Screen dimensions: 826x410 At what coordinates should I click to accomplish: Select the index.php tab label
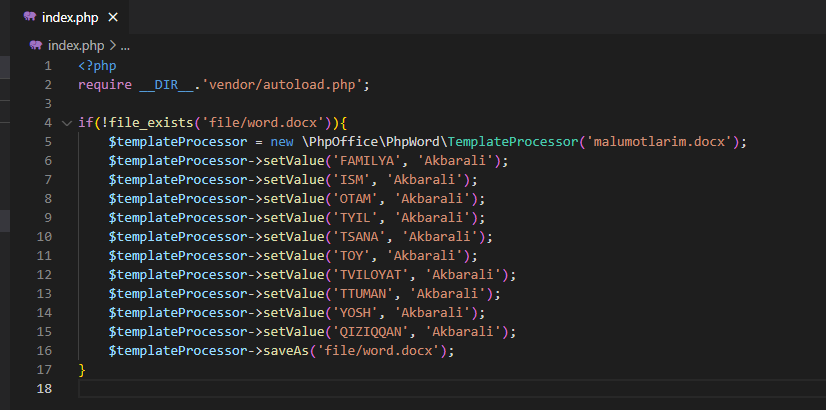pyautogui.click(x=70, y=17)
